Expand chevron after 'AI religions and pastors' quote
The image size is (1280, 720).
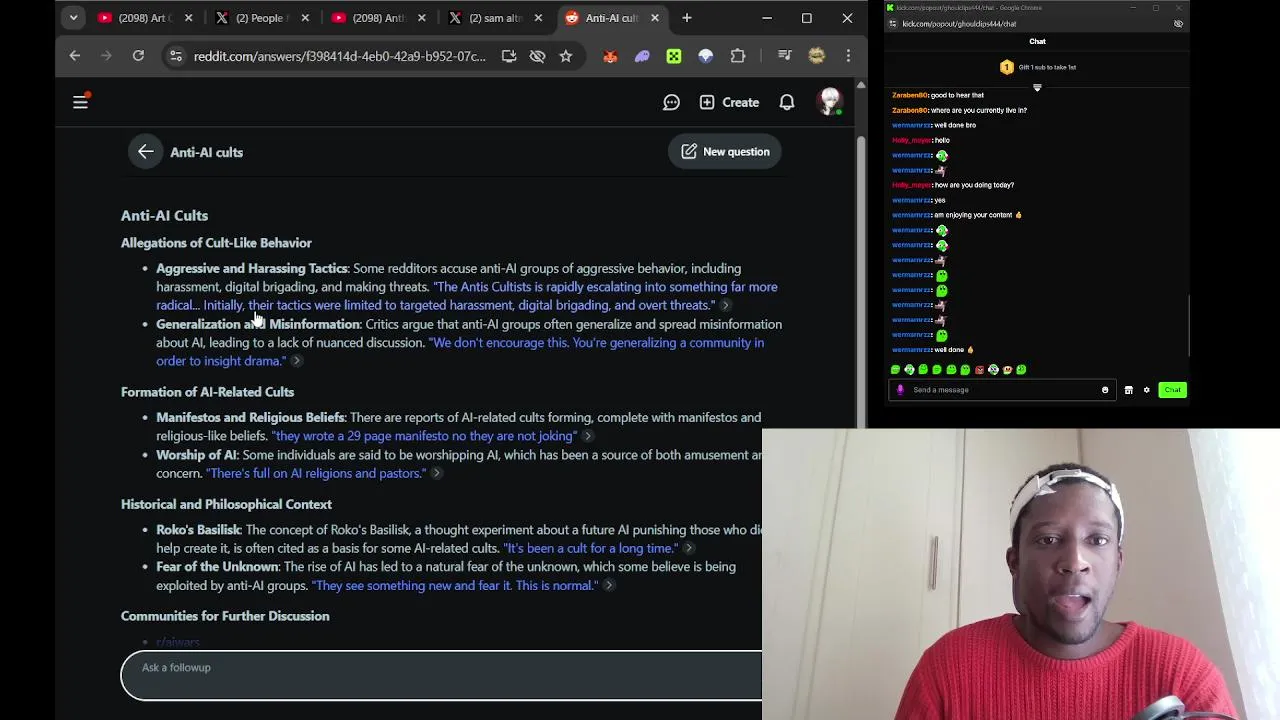436,473
